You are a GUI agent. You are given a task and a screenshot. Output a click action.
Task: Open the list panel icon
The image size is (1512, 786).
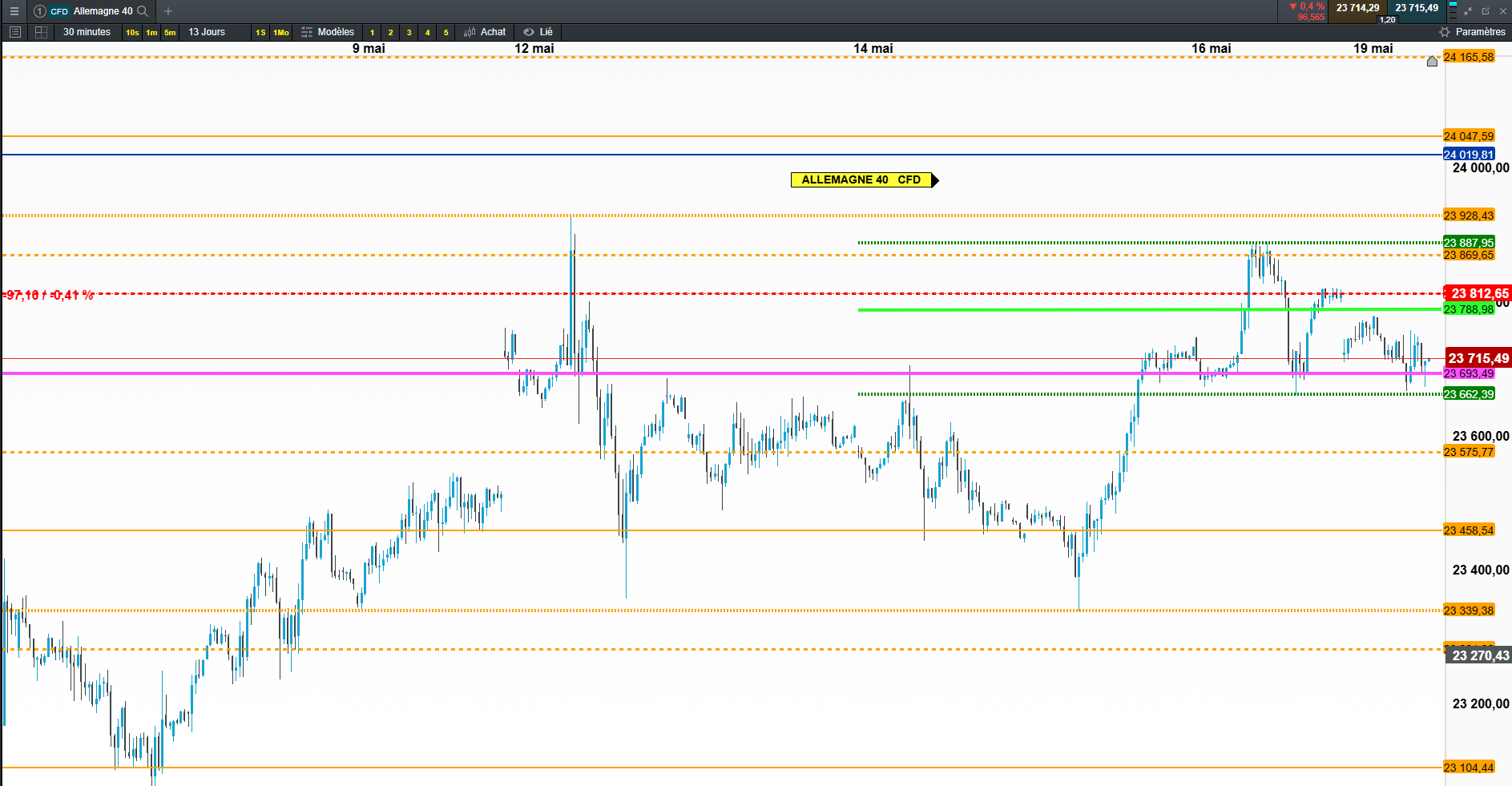[14, 32]
